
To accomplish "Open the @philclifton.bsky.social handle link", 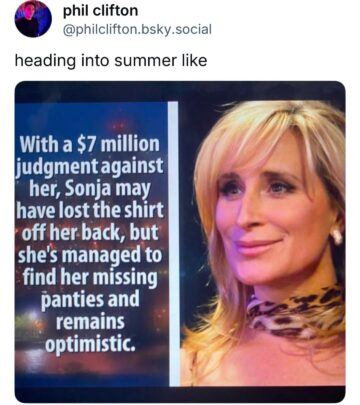I will (x=137, y=29).
